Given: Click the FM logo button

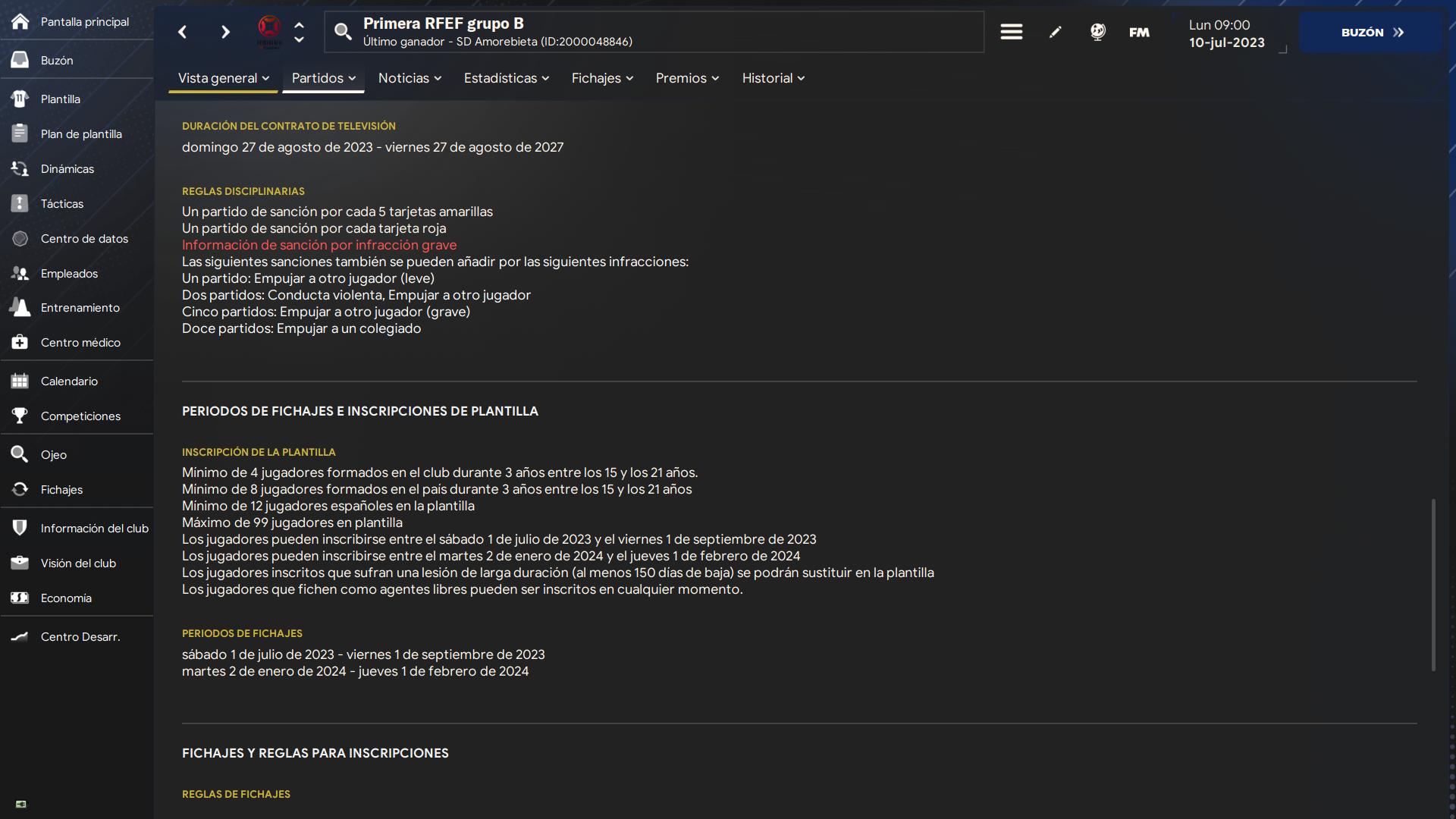Looking at the screenshot, I should pyautogui.click(x=1139, y=32).
